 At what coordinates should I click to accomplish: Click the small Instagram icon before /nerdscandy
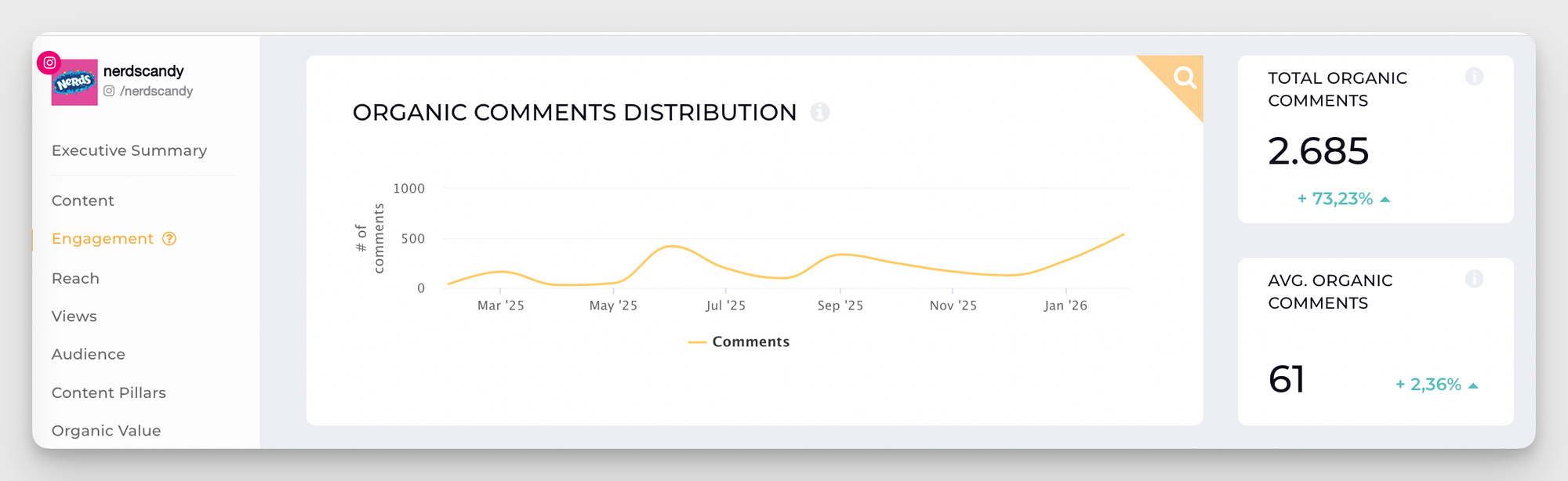tap(110, 91)
